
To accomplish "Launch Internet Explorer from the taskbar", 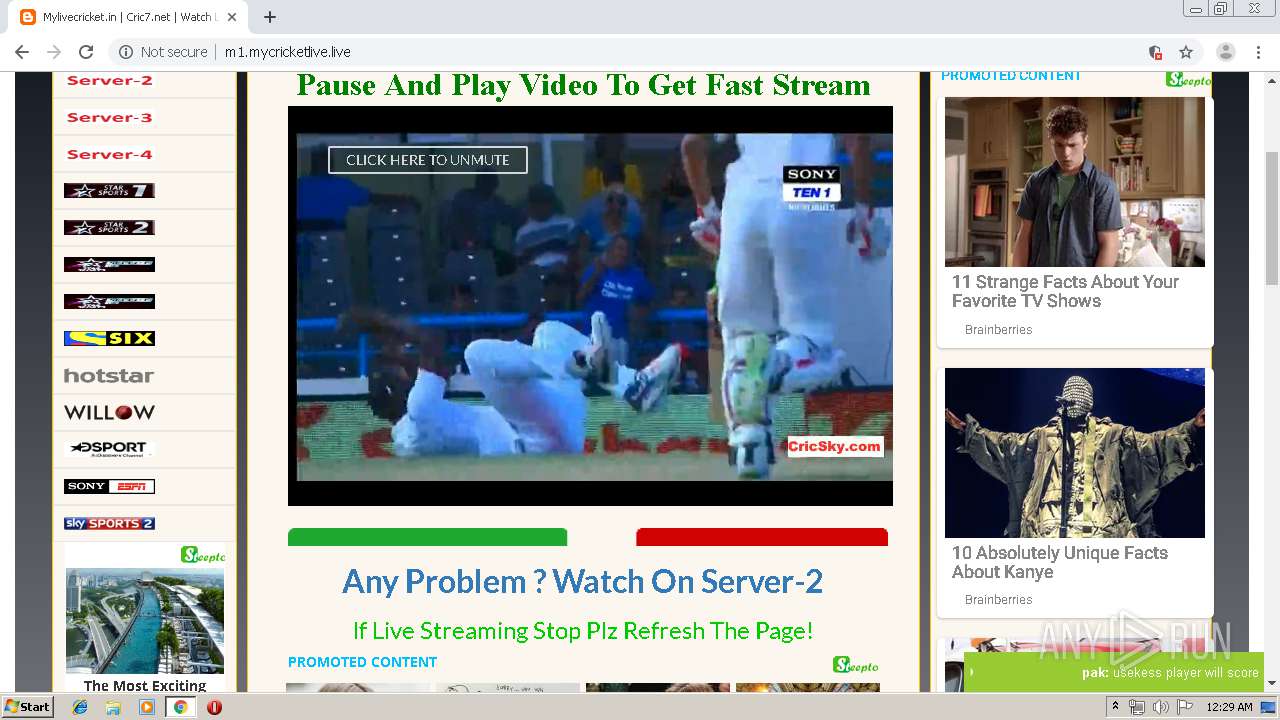I will (80, 707).
